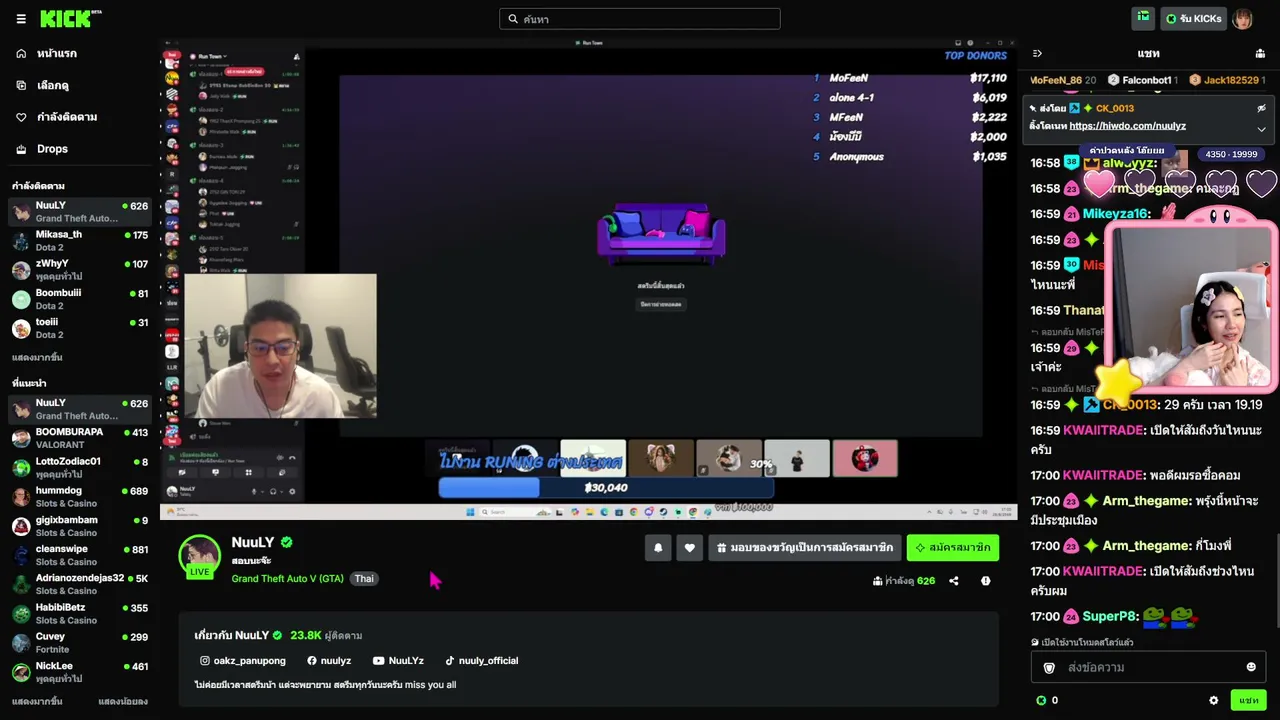
Task: Click the 23.8K followers count text
Action: tap(306, 635)
